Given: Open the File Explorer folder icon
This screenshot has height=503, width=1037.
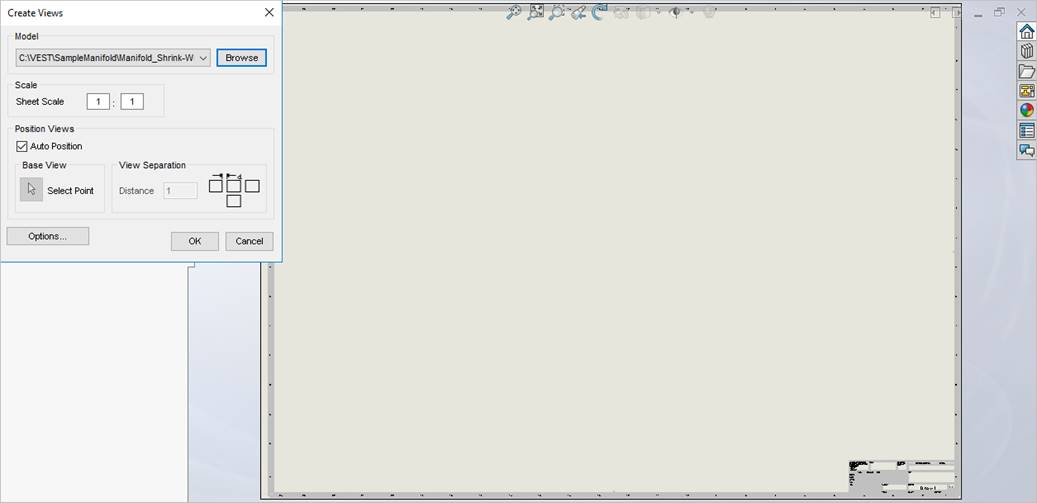Looking at the screenshot, I should 1026,71.
